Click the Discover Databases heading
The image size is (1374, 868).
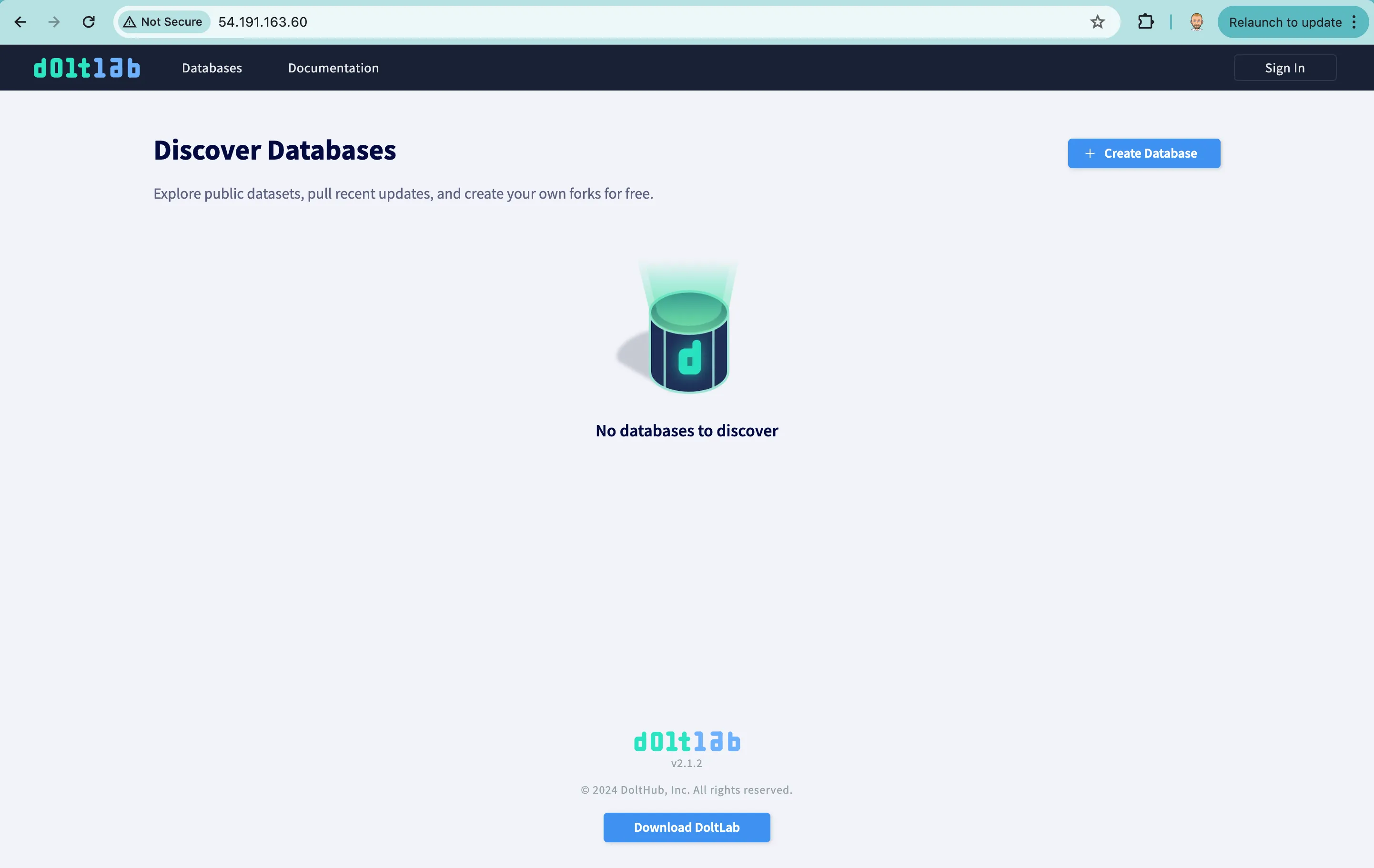[x=274, y=150]
